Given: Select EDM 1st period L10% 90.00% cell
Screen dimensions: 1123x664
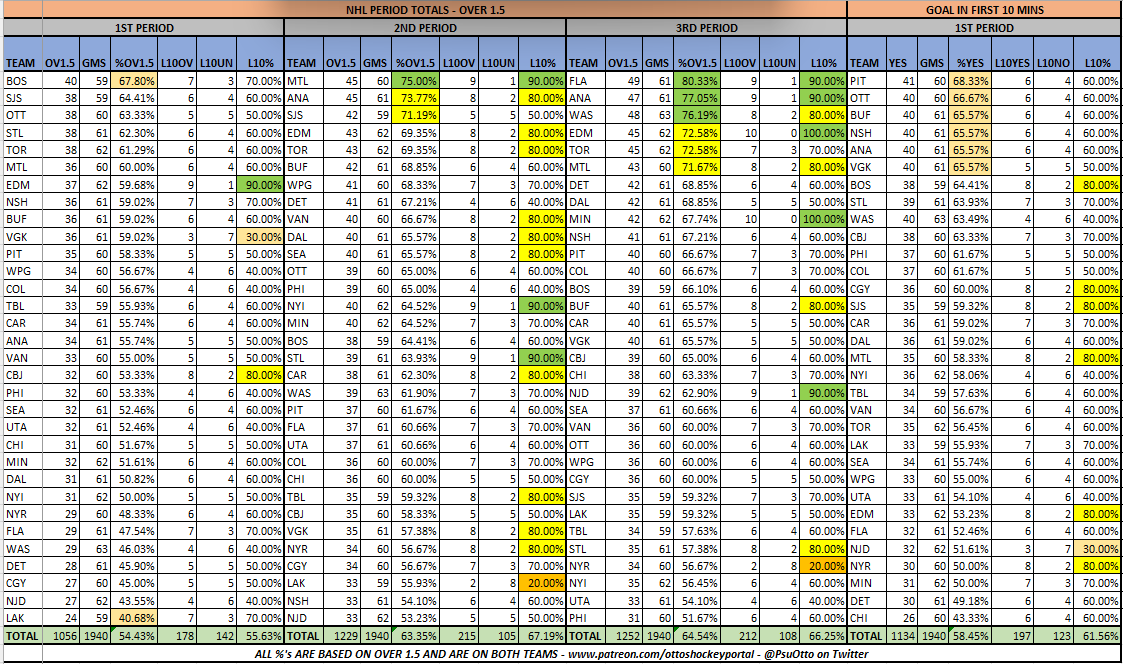Looking at the screenshot, I should click(x=261, y=185).
